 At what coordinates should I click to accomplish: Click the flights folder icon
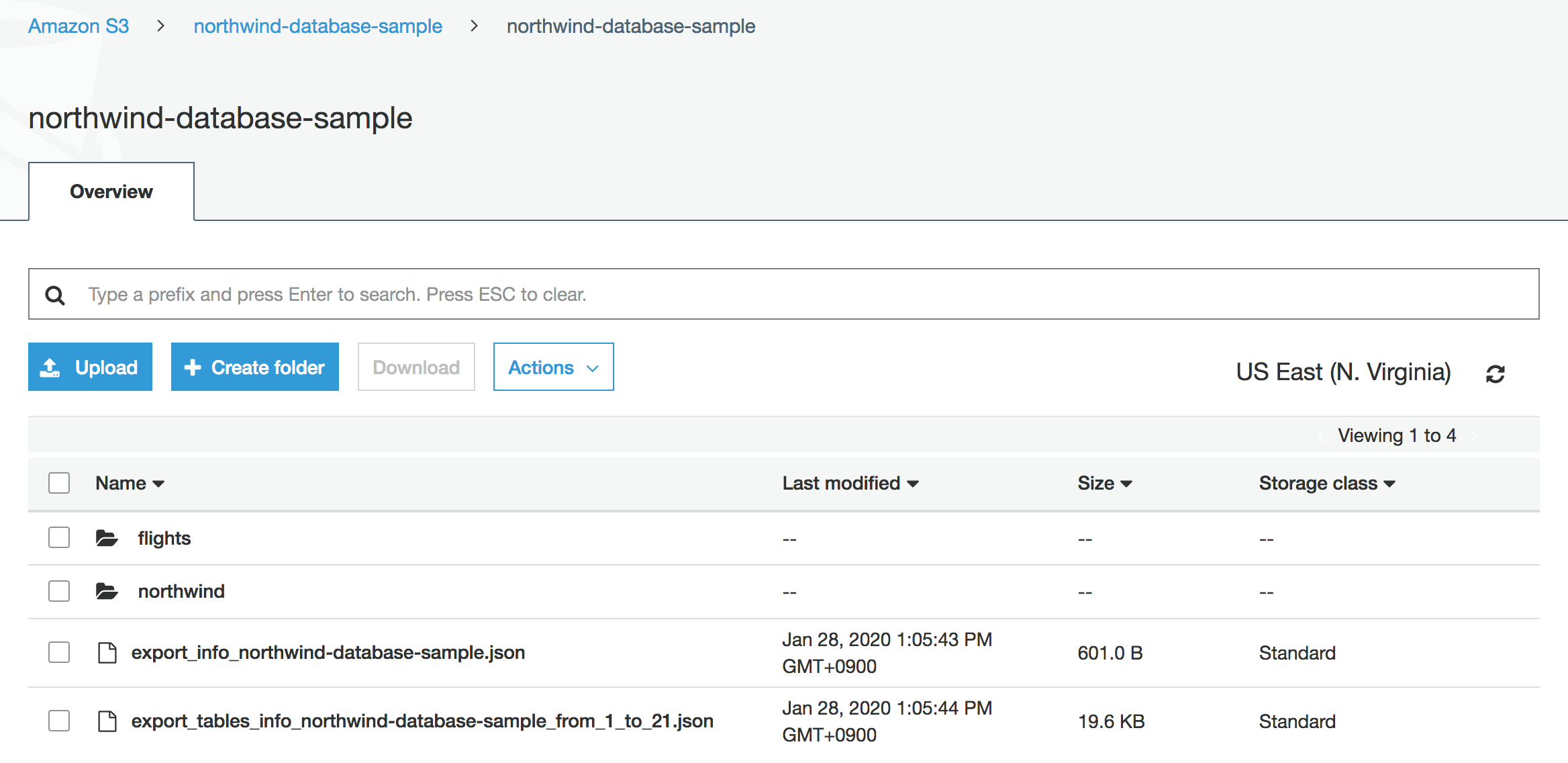click(107, 538)
